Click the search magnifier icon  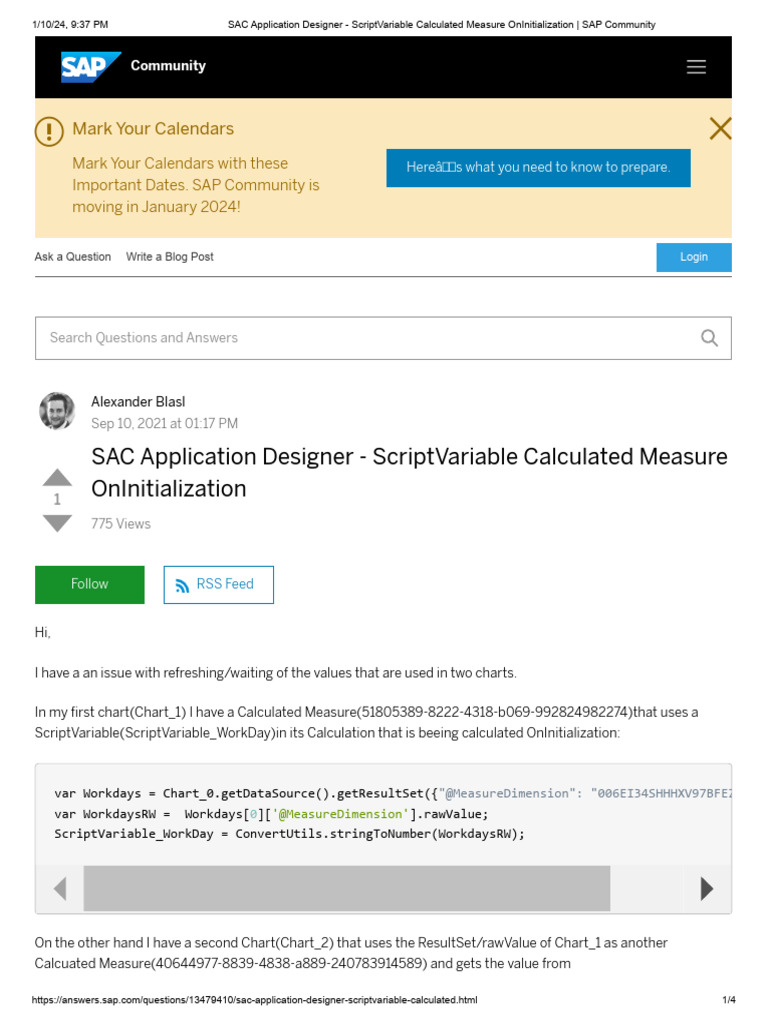click(709, 338)
